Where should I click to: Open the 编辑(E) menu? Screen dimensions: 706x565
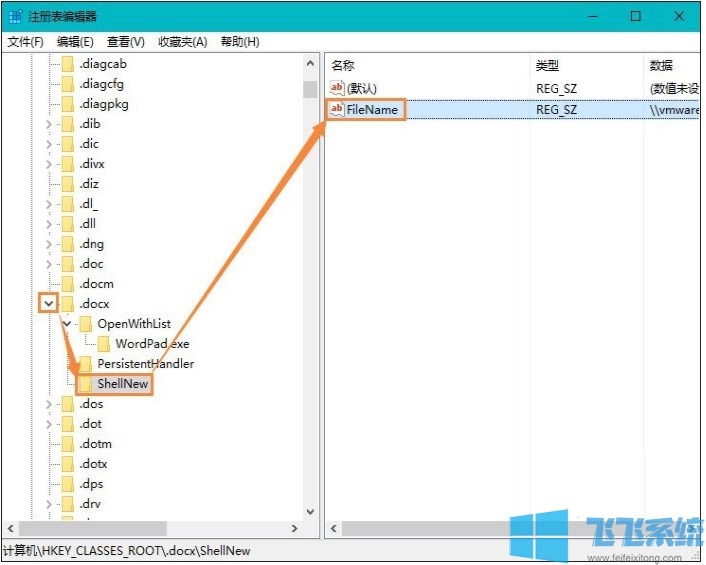point(75,41)
